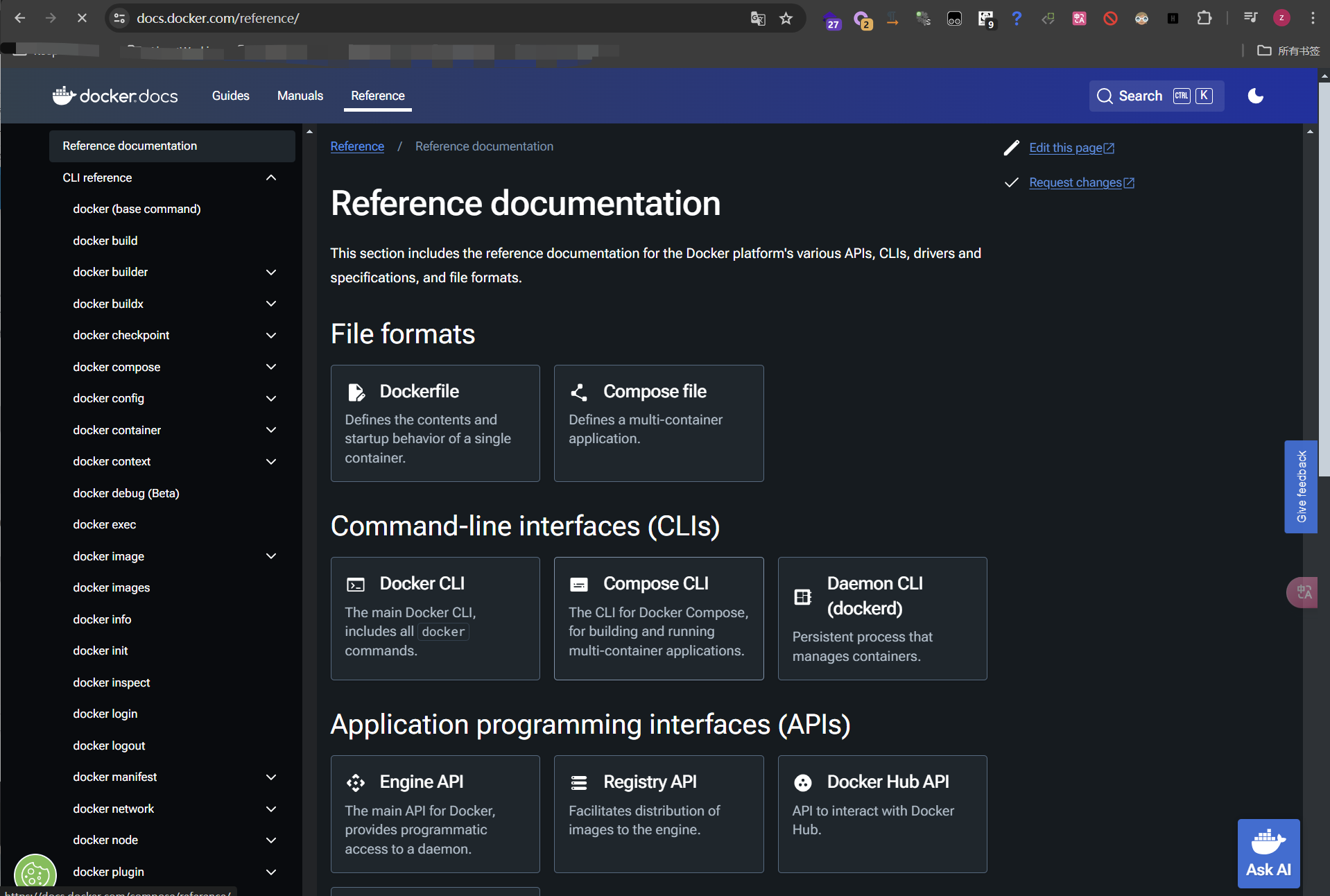Click the pencil edit icon
The height and width of the screenshot is (896, 1330).
[x=1011, y=148]
